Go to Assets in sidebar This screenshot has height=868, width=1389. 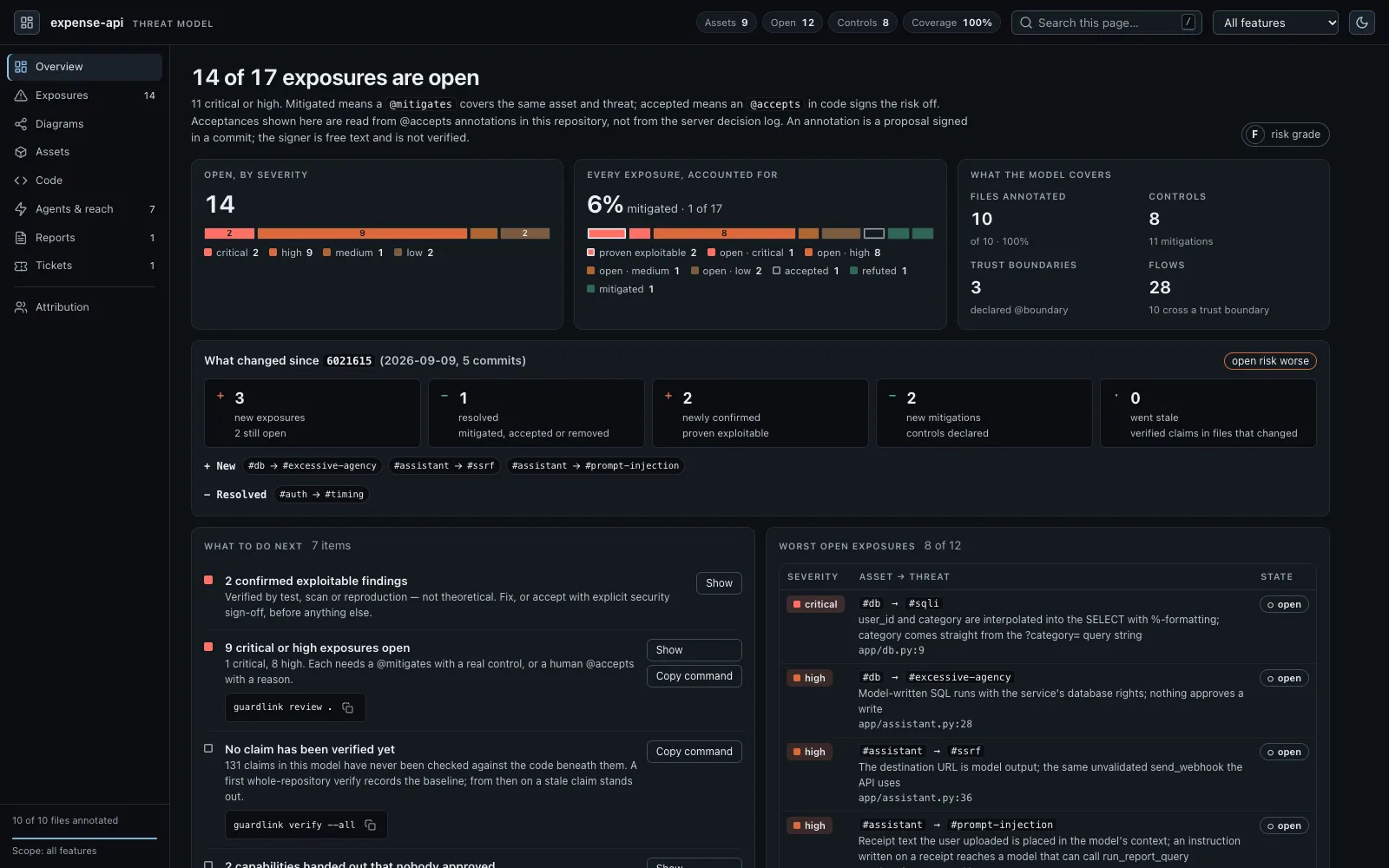point(84,152)
